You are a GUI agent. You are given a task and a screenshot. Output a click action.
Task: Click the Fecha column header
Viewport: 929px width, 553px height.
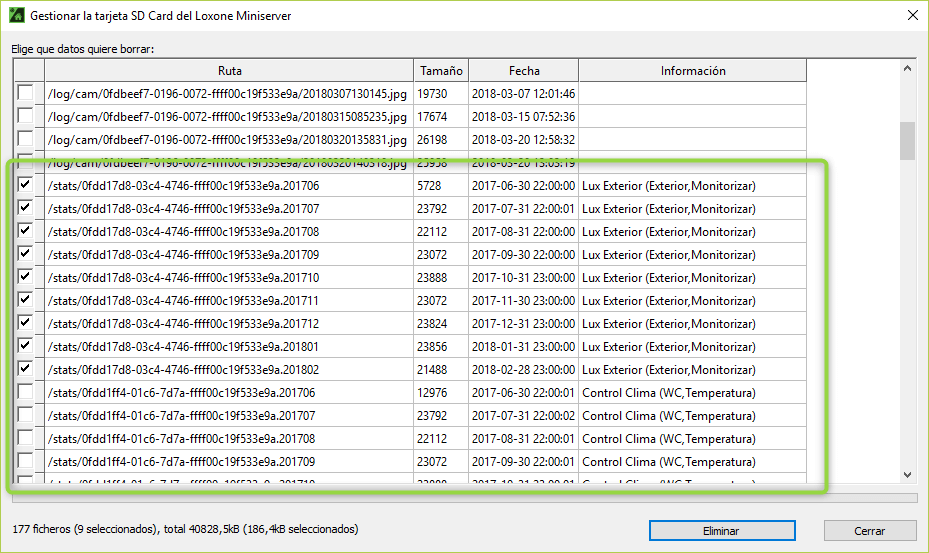click(523, 71)
